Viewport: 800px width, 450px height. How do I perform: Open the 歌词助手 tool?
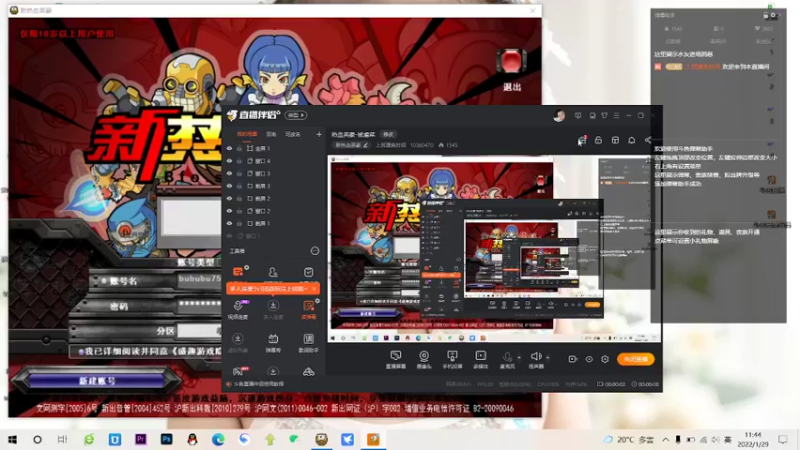coord(309,342)
